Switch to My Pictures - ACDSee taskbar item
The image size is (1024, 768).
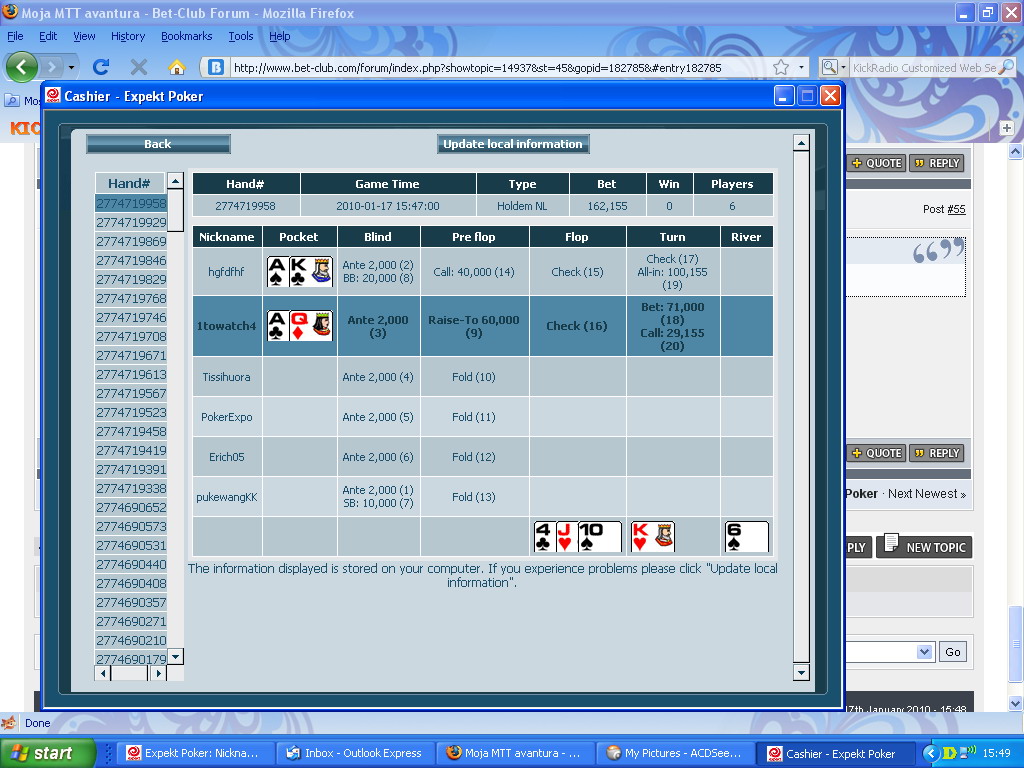pyautogui.click(x=675, y=753)
